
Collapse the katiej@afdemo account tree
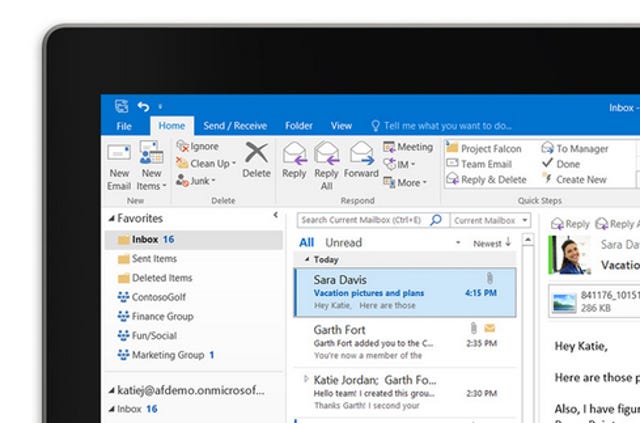pyautogui.click(x=111, y=390)
